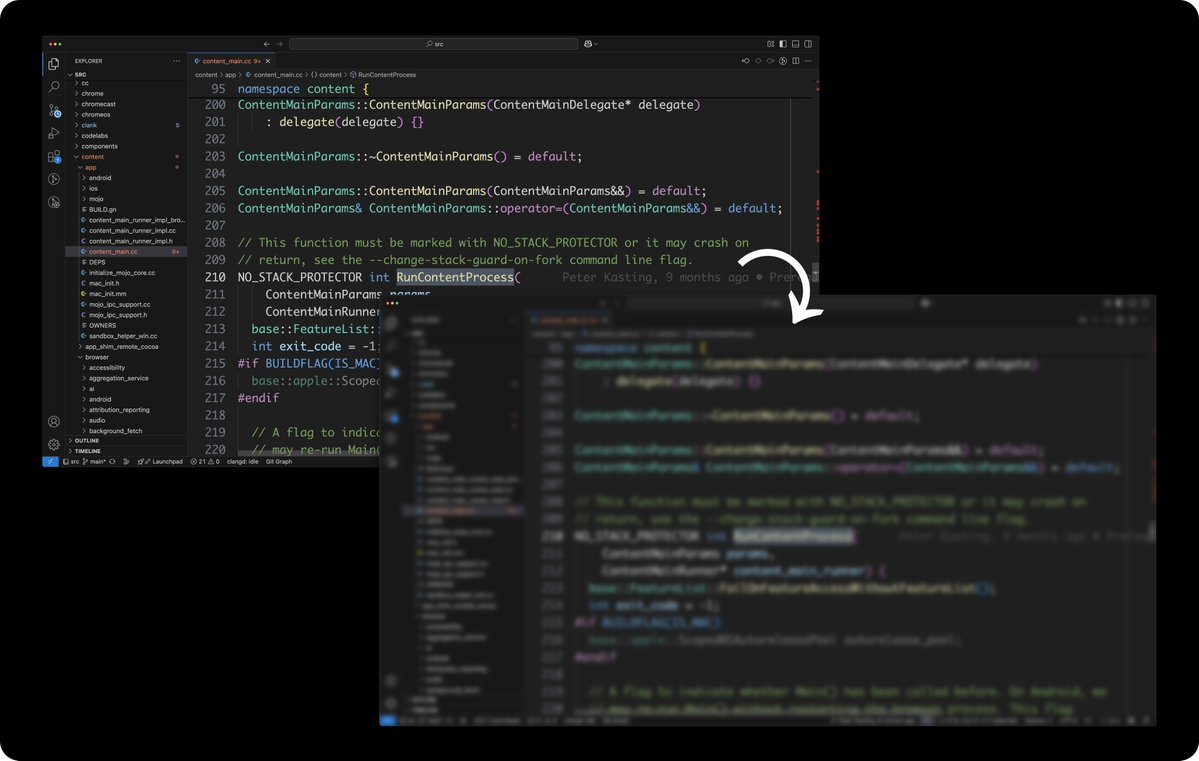
Task: Toggle the bottom panel visibility
Action: tap(795, 44)
